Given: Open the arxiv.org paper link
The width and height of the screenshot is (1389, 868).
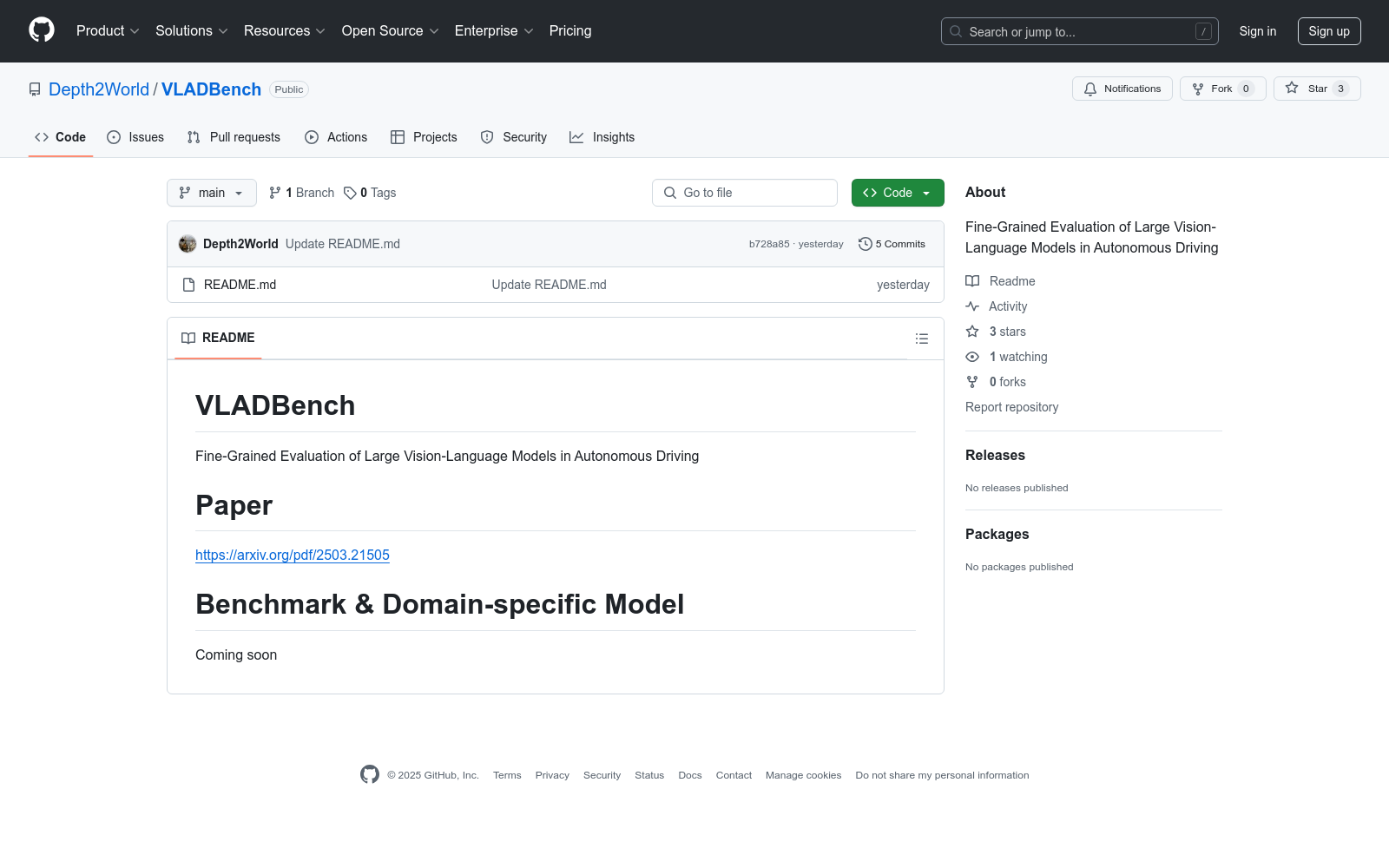Looking at the screenshot, I should [x=293, y=556].
